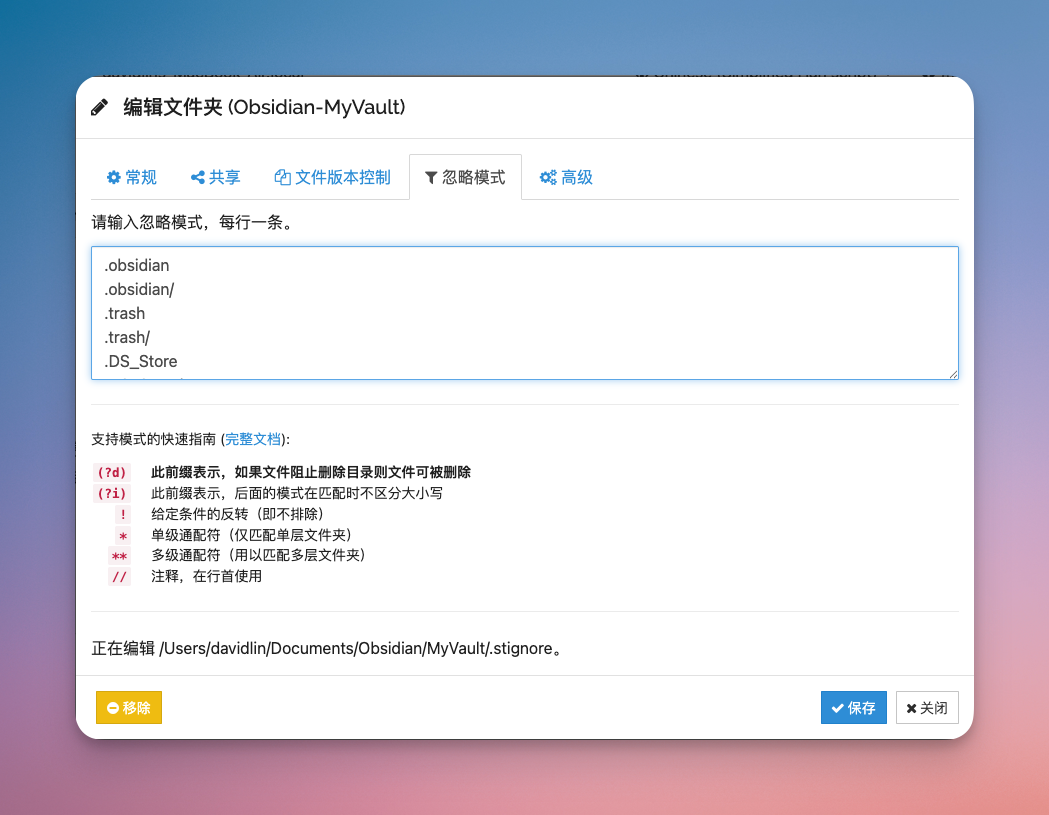Open the 完整文档 full documentation link

pos(252,439)
